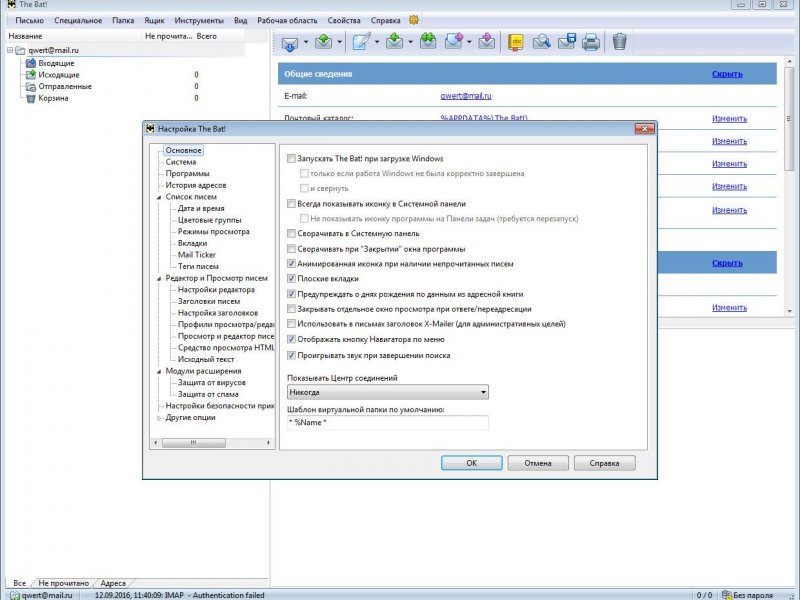Create a new message with the quill icon

point(361,42)
